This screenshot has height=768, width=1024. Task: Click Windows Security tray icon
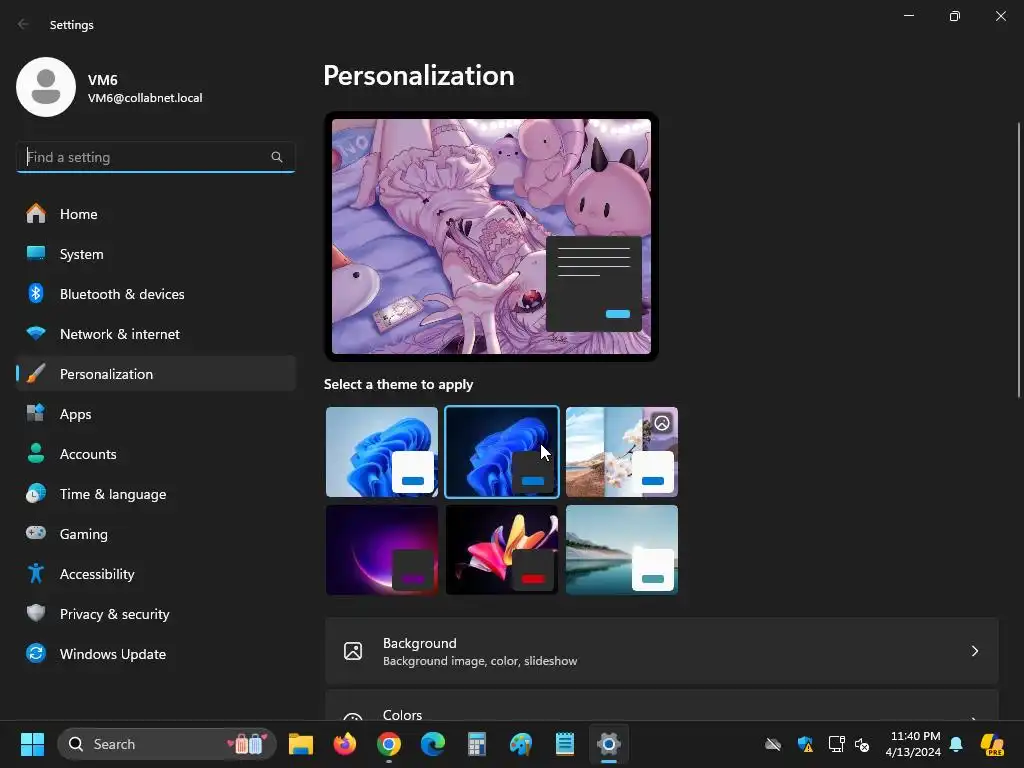coord(805,744)
